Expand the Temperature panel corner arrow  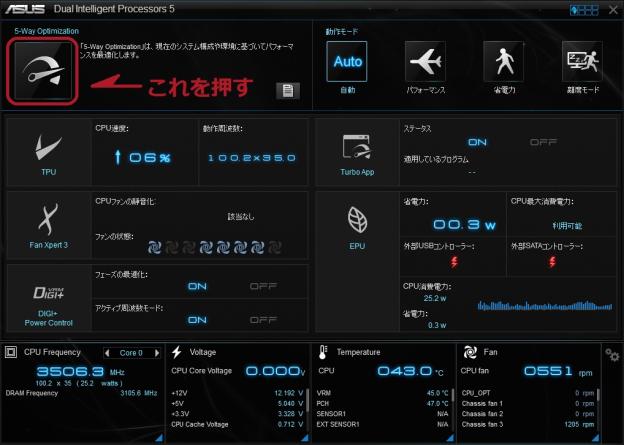pyautogui.click(x=450, y=438)
